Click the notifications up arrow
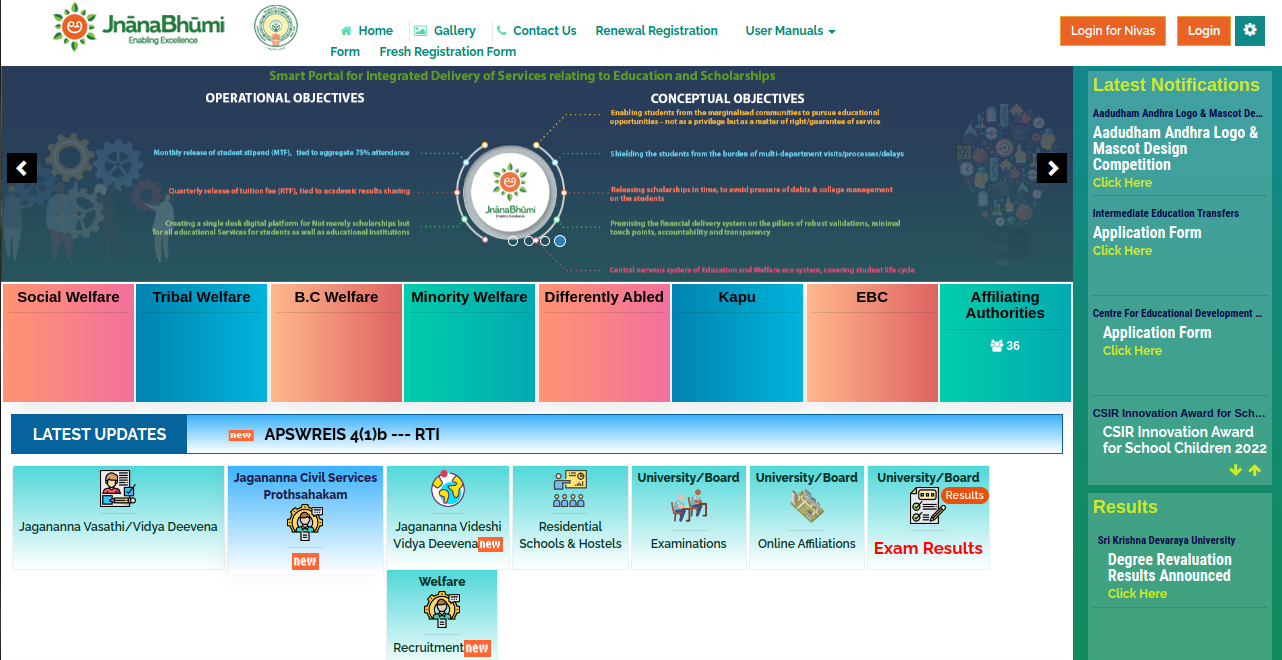This screenshot has height=660, width=1282. [x=1255, y=470]
